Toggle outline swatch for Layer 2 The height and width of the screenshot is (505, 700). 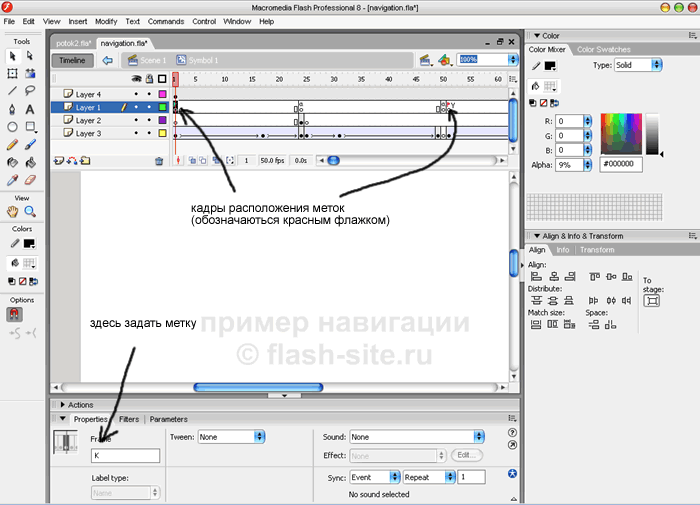click(162, 120)
